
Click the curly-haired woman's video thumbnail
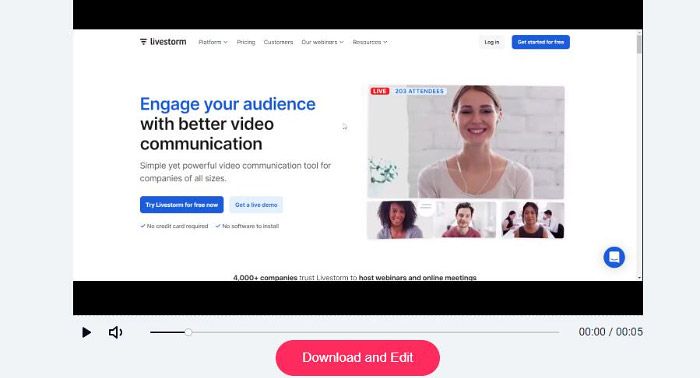[399, 220]
